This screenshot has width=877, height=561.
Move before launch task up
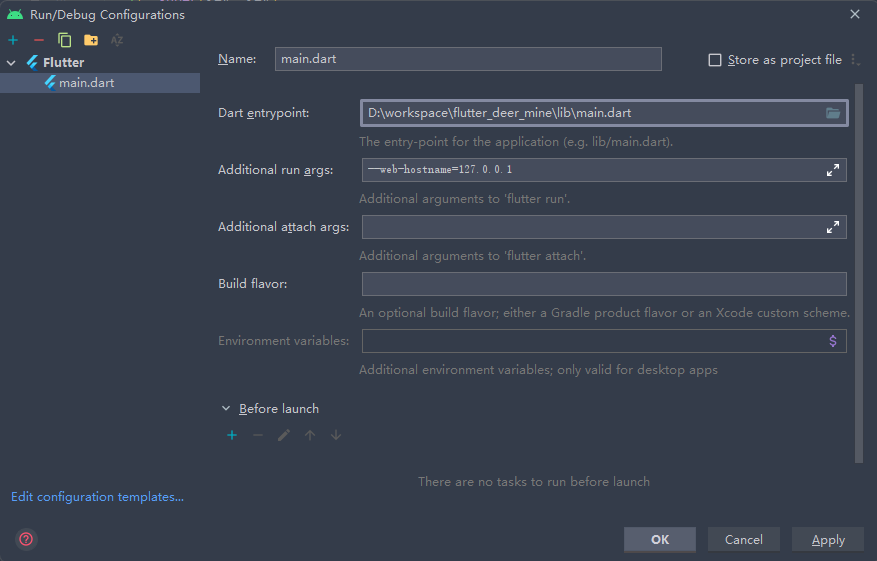(x=310, y=435)
